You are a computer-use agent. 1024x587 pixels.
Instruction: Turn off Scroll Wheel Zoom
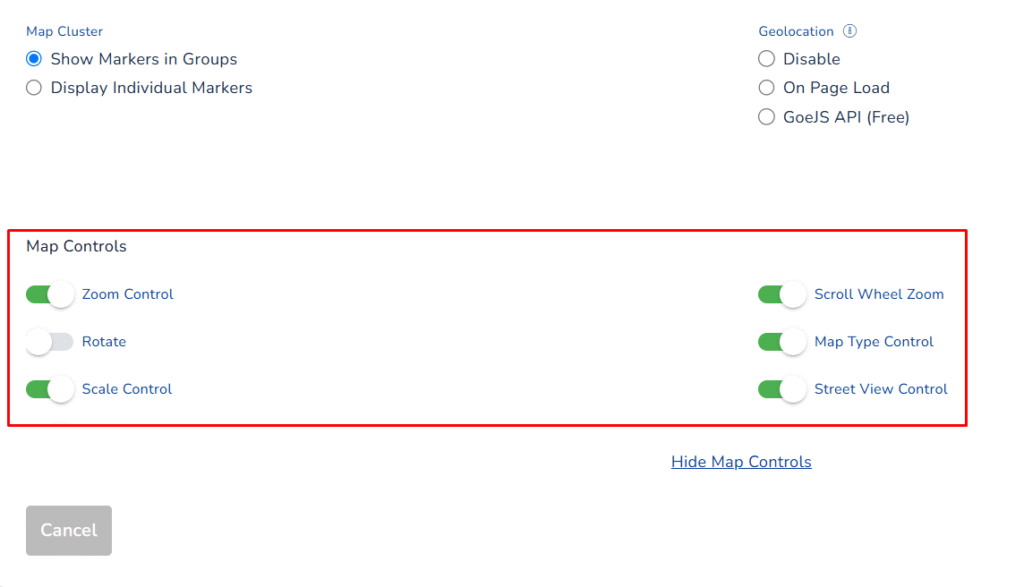(x=781, y=294)
